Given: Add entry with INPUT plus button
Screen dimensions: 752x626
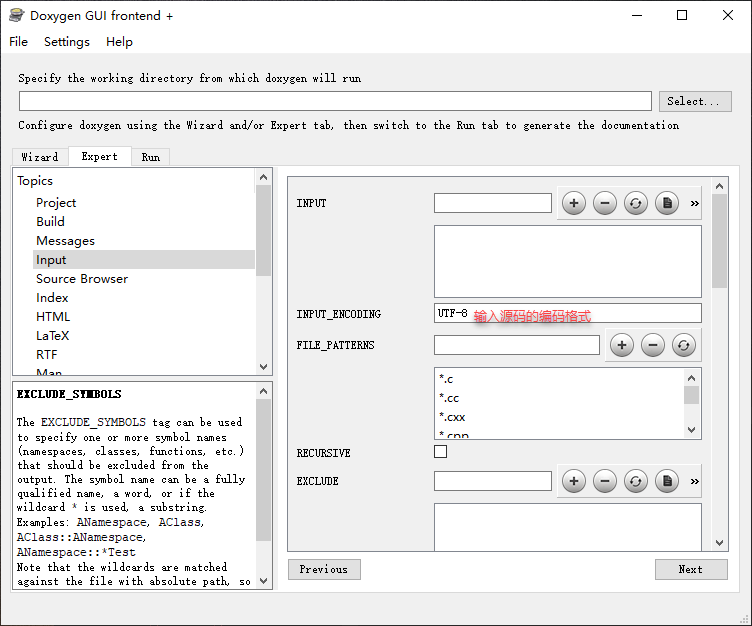Looking at the screenshot, I should pos(574,203).
